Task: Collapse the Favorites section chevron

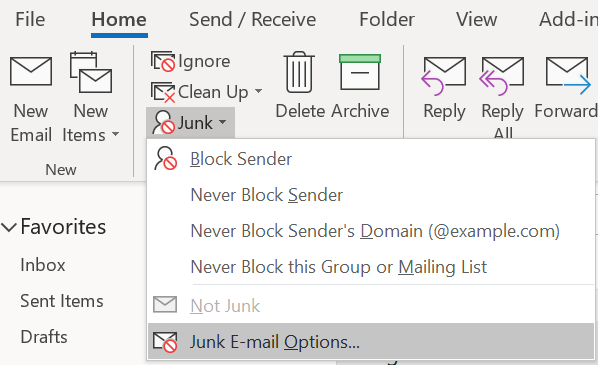Action: [9, 227]
